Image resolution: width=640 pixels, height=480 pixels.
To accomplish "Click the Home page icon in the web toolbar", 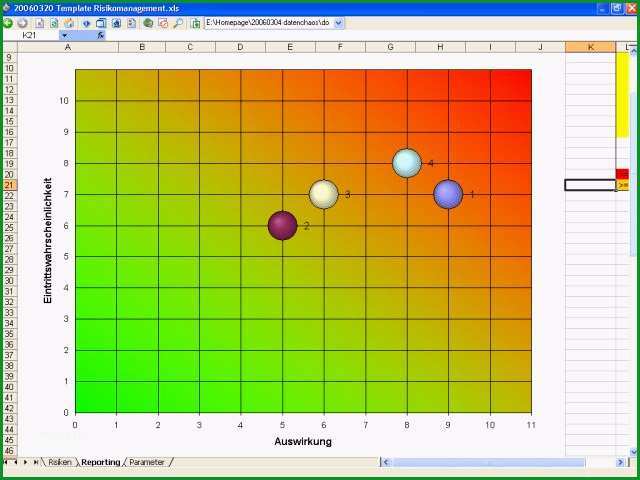I will (69, 23).
